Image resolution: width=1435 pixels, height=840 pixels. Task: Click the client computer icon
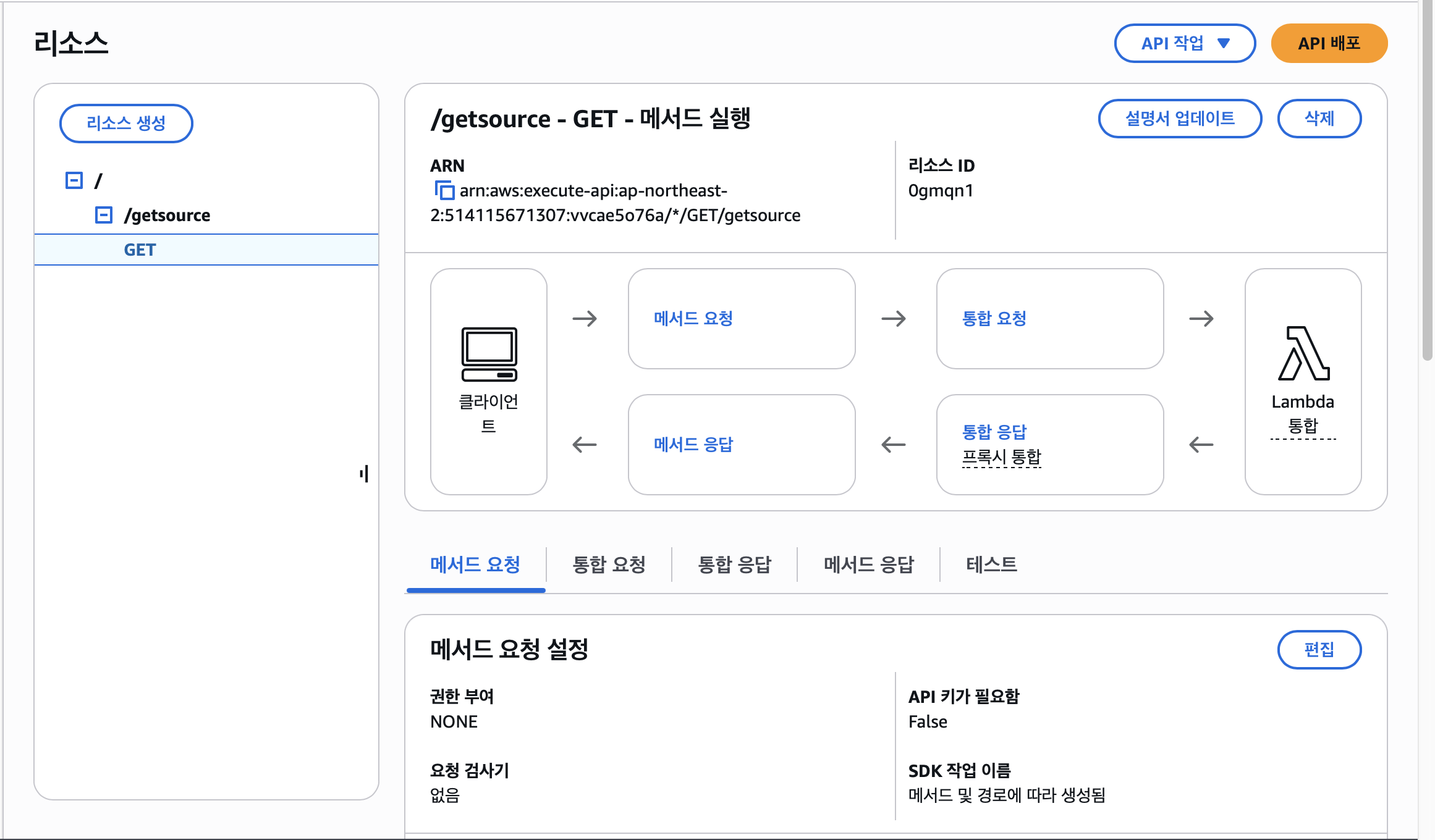[x=489, y=354]
